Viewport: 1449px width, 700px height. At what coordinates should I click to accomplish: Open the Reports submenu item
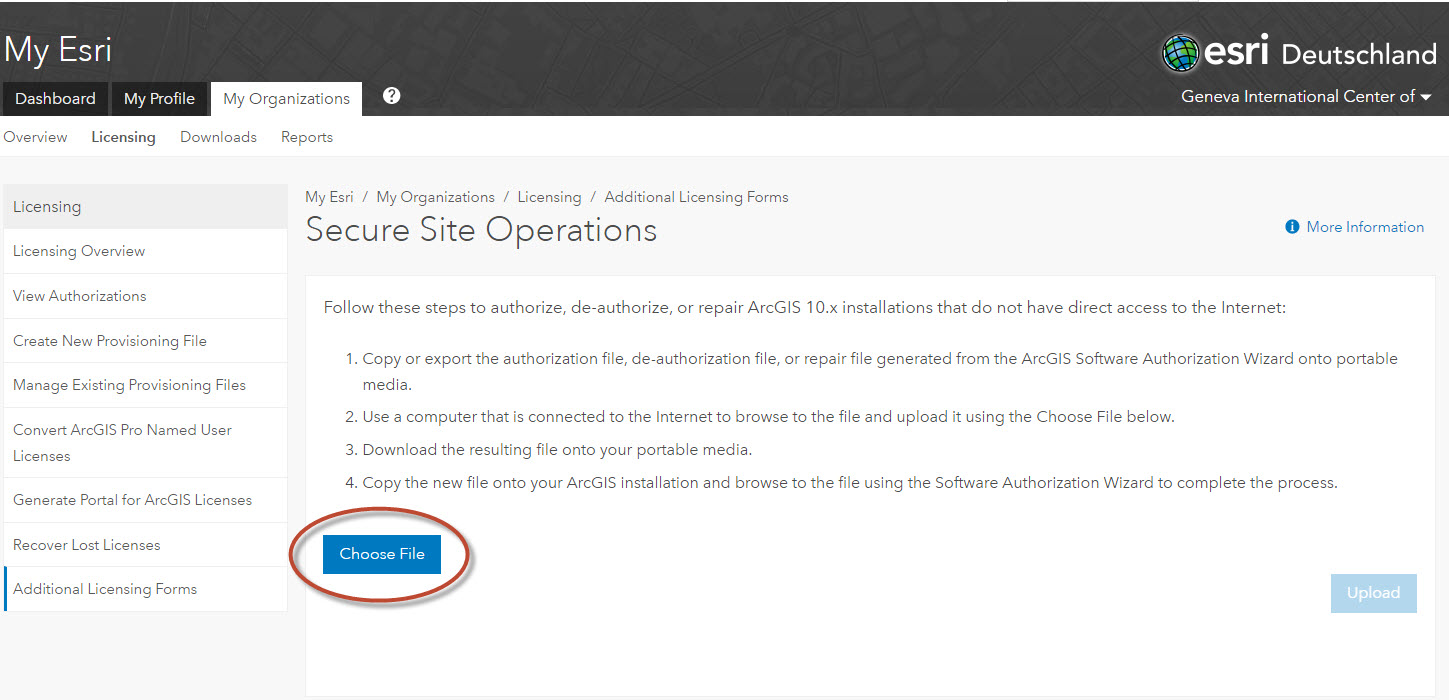point(307,137)
